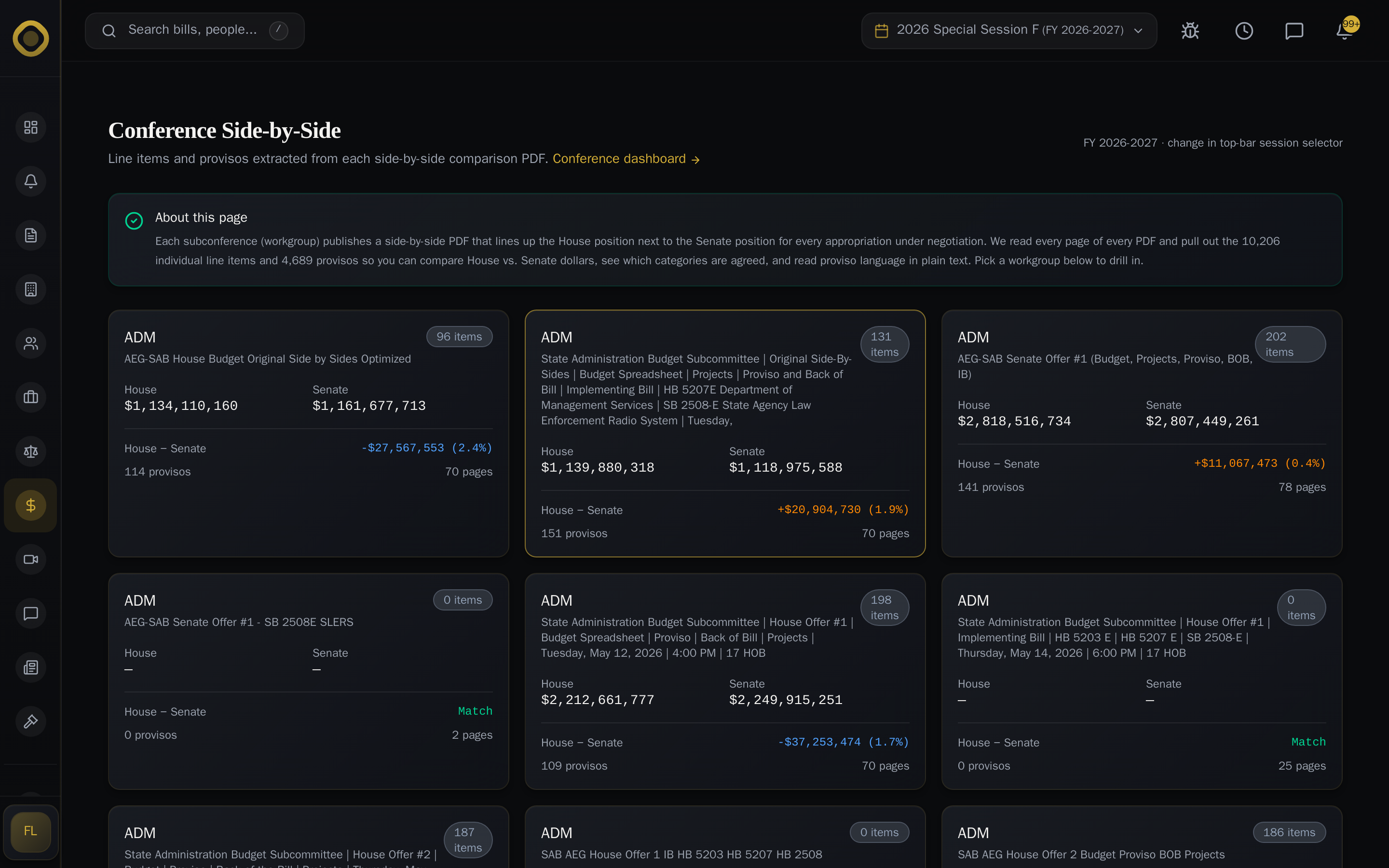Open the dashboard grid sidebar icon

31,127
